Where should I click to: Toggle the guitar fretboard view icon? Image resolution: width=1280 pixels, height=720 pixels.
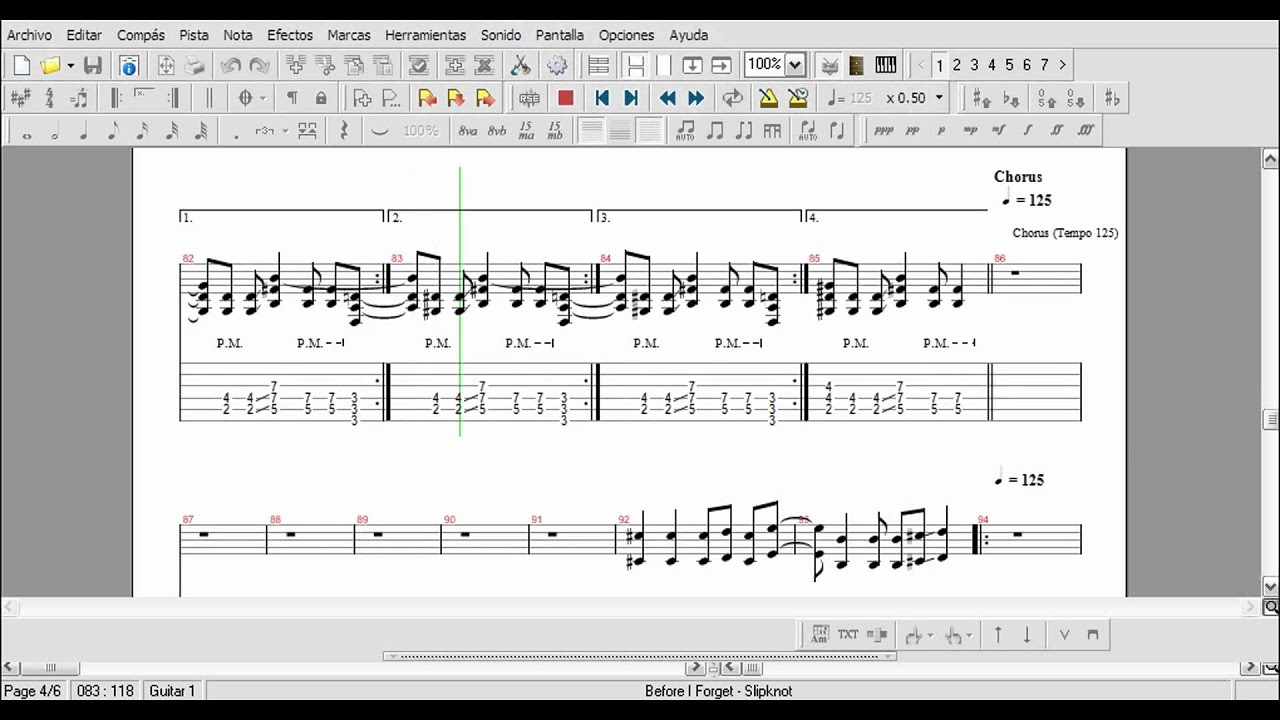tap(856, 66)
